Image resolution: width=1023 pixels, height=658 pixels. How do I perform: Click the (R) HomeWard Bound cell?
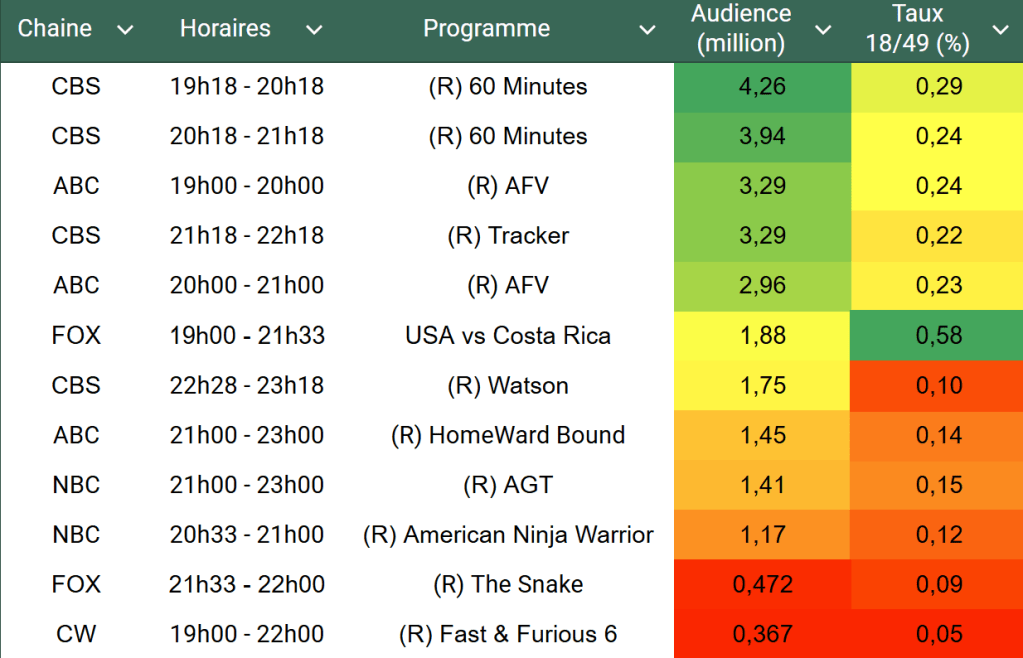508,435
